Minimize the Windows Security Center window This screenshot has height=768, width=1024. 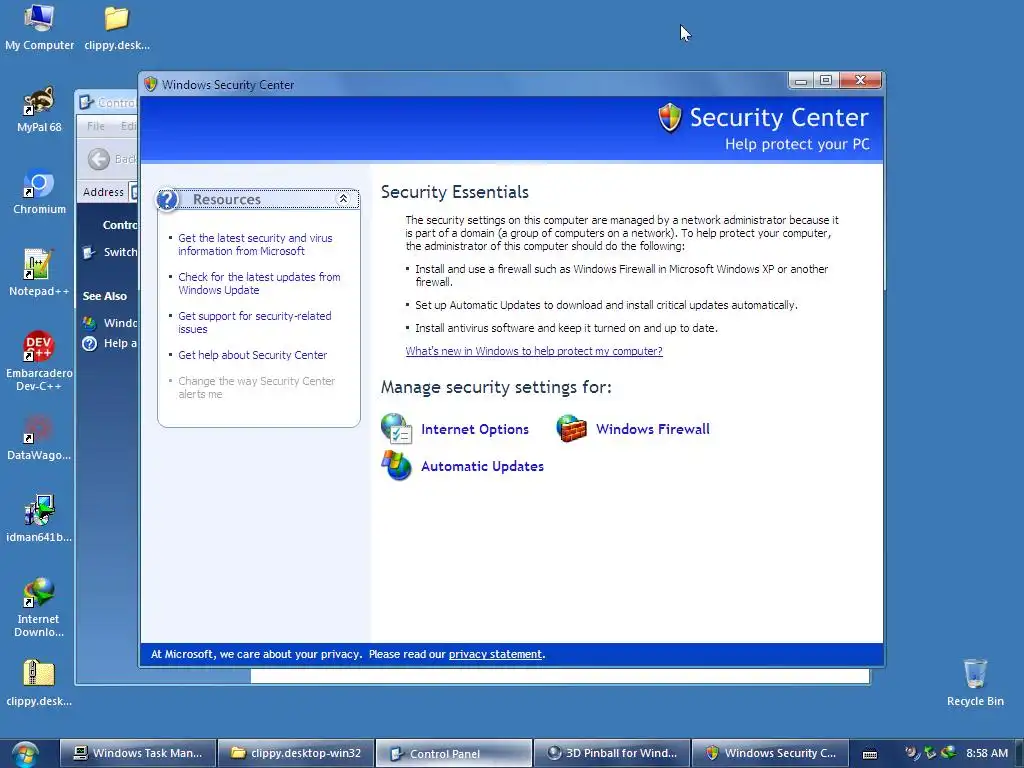(801, 80)
